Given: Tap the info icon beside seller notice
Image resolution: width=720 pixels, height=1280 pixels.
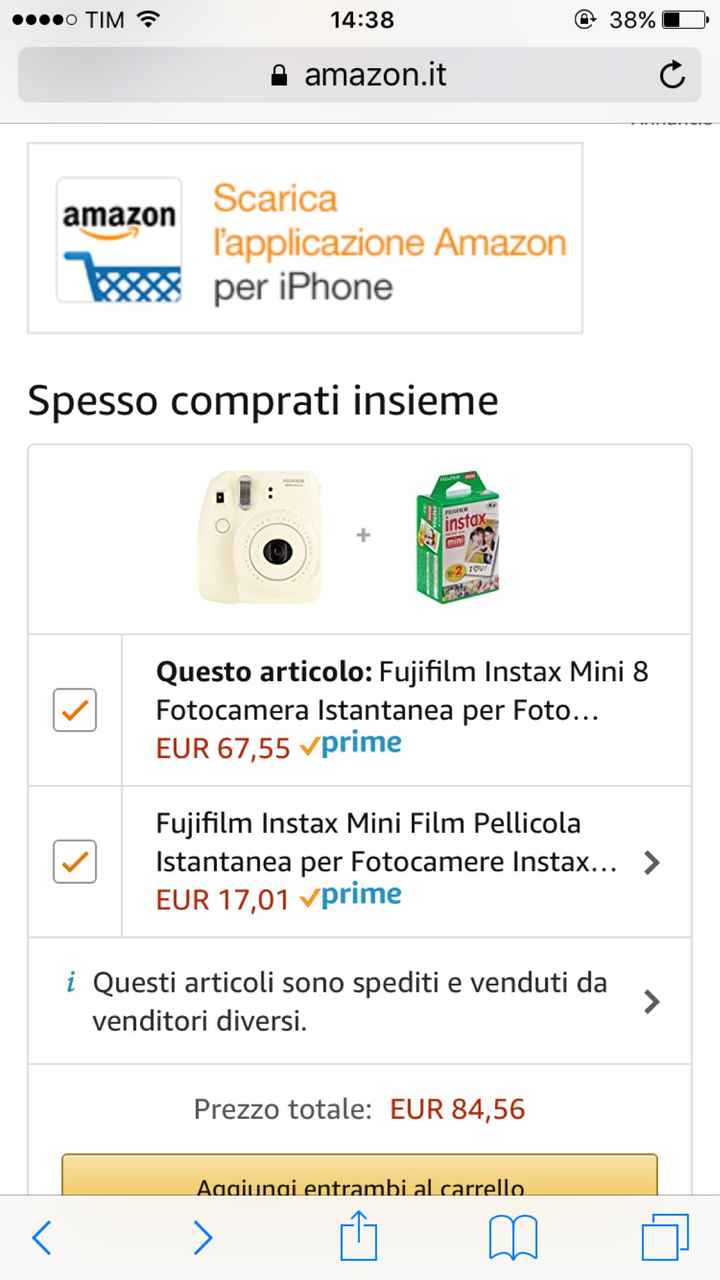Looking at the screenshot, I should coord(71,983).
